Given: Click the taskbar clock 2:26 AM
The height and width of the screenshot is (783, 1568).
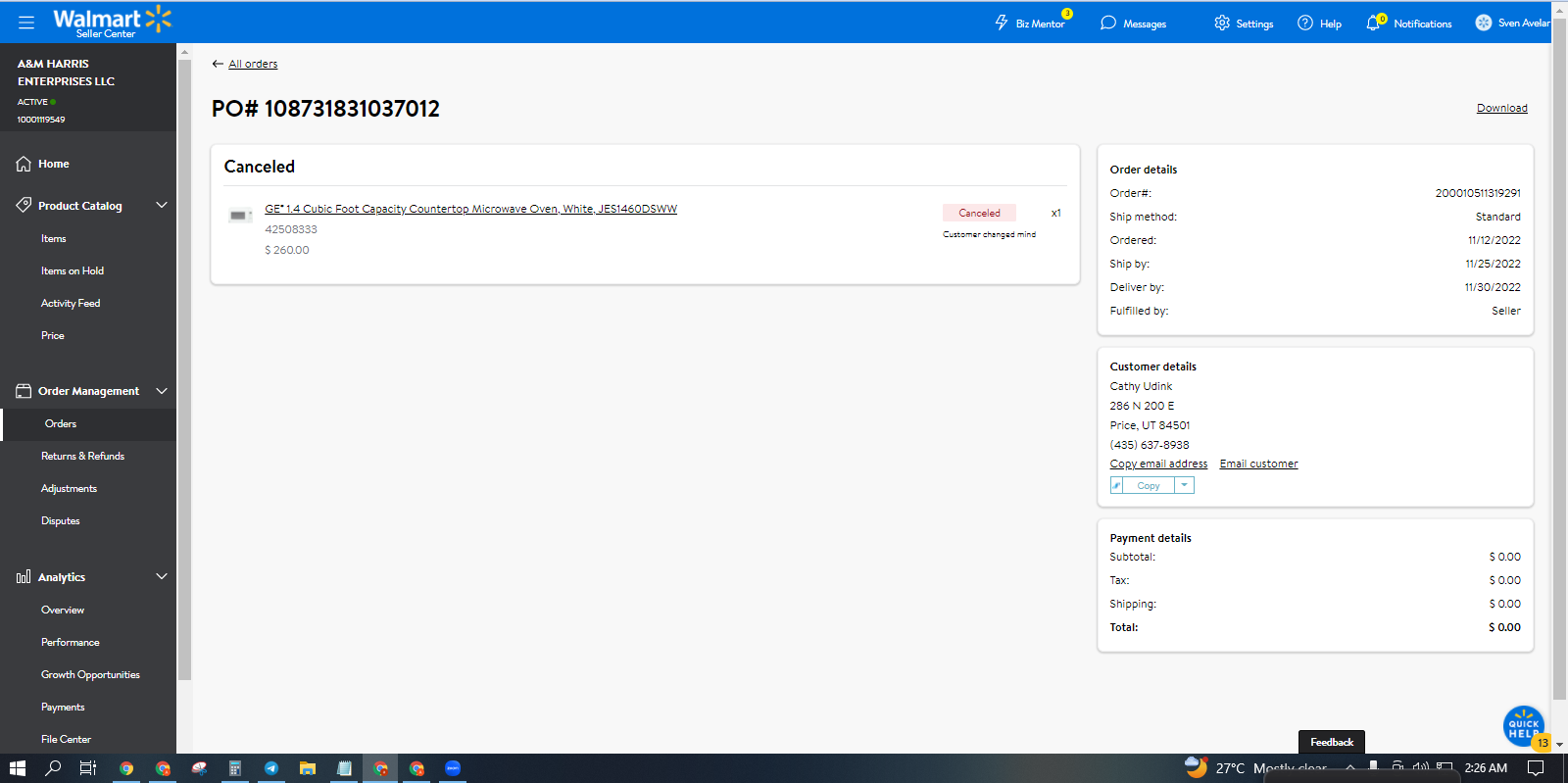Looking at the screenshot, I should pyautogui.click(x=1486, y=768).
